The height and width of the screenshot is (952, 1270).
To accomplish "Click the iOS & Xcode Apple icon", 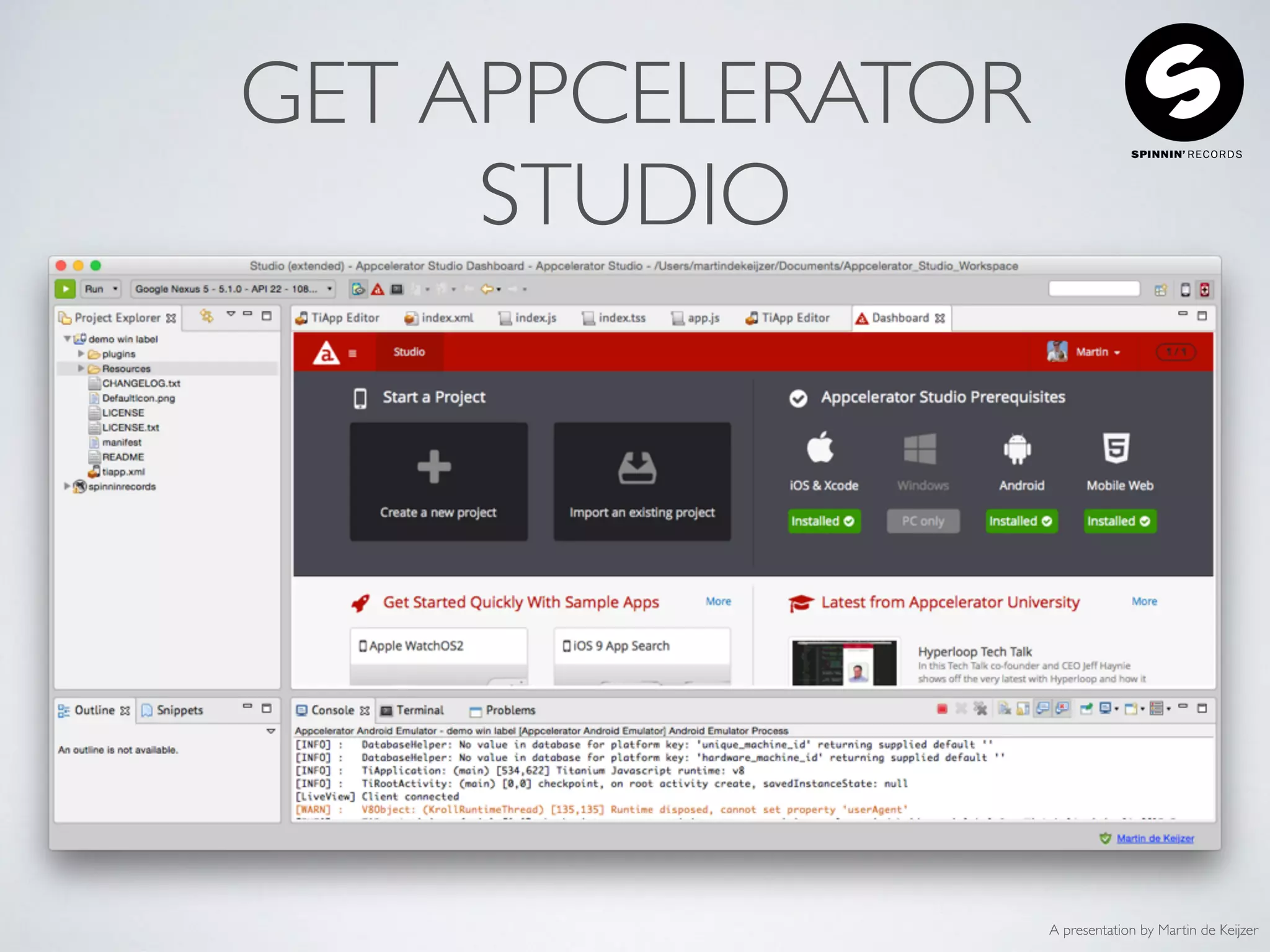I will point(820,447).
